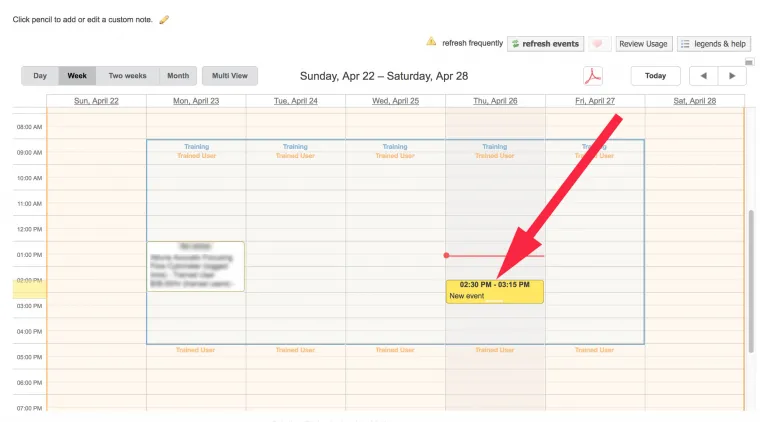Screen dimensions: 760x422
Task: Click the pink heart icon button
Action: tap(599, 44)
